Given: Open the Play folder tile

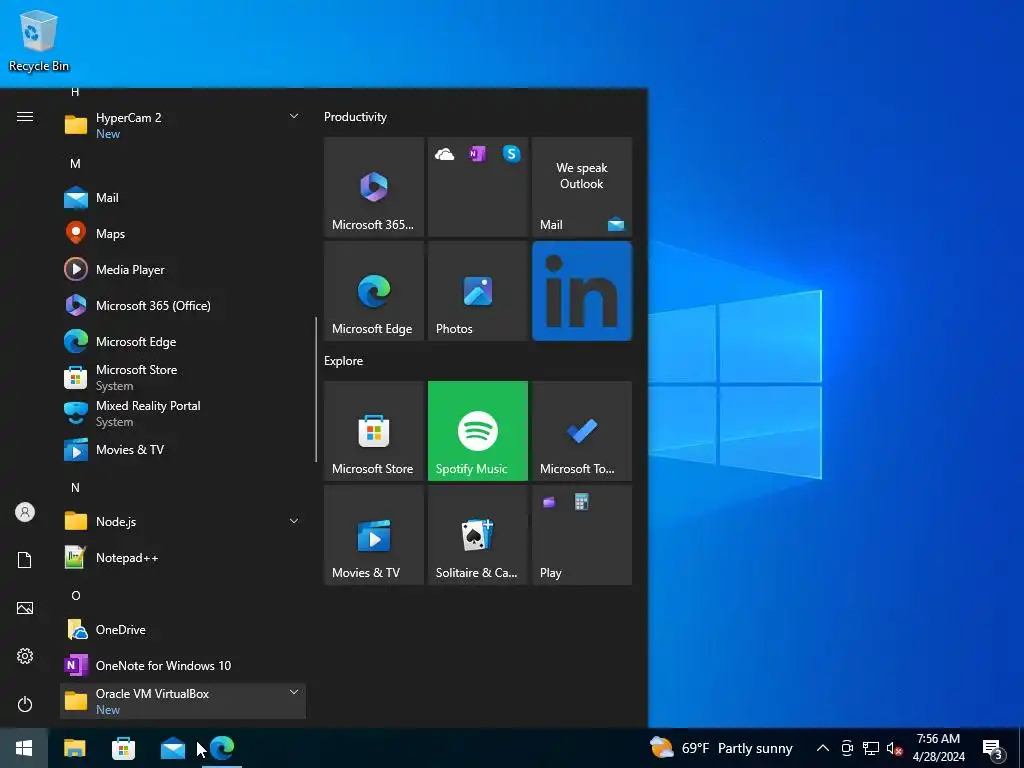Looking at the screenshot, I should (582, 535).
